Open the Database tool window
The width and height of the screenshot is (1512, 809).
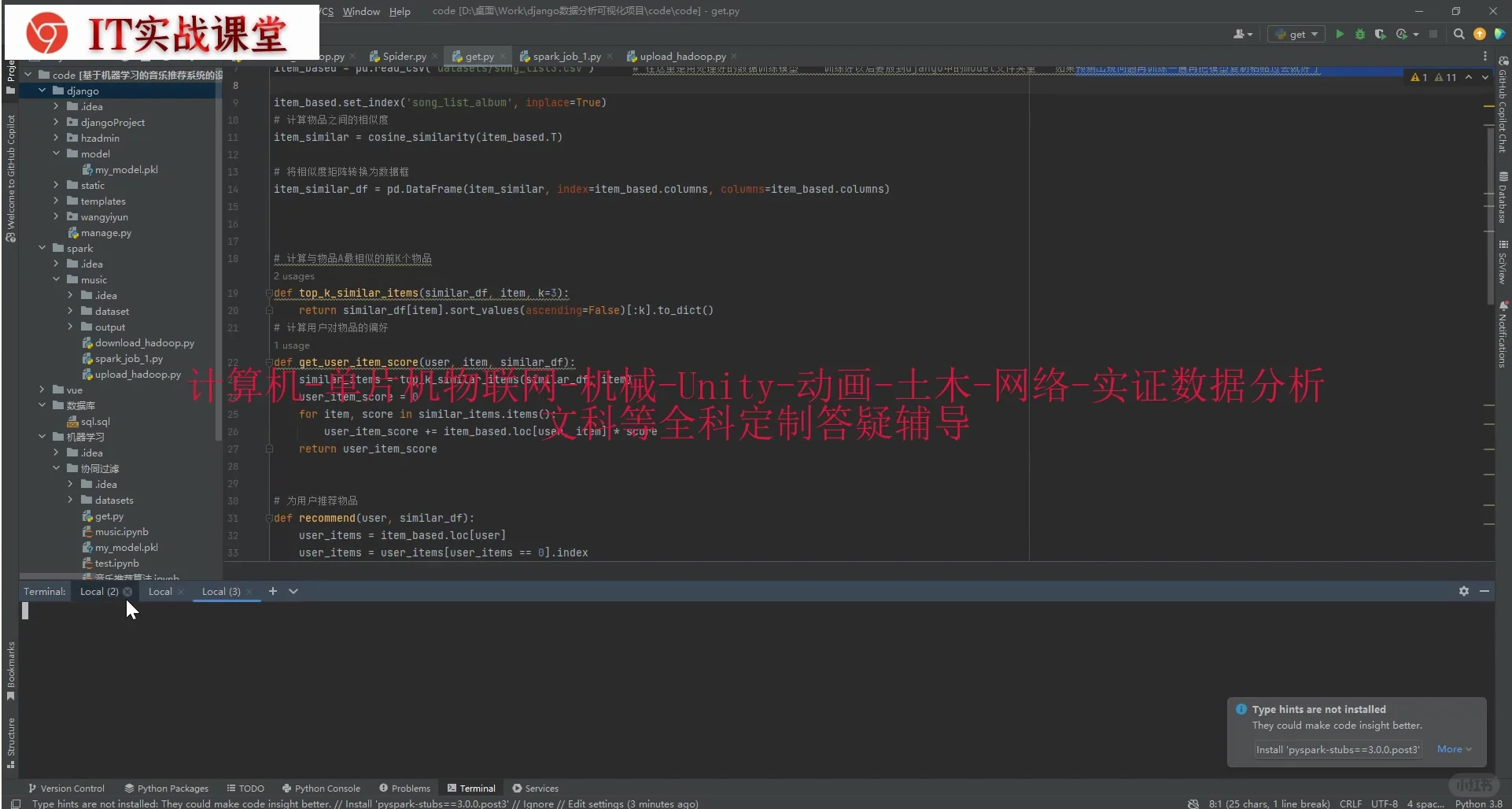(x=1503, y=198)
